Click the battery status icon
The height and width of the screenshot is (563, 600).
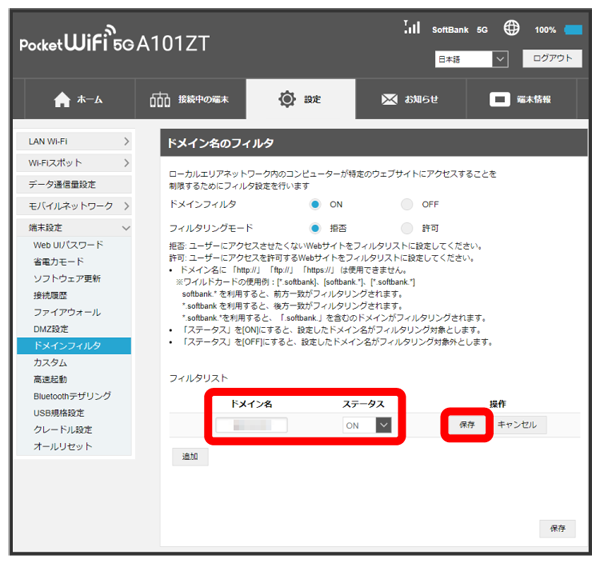[x=573, y=30]
